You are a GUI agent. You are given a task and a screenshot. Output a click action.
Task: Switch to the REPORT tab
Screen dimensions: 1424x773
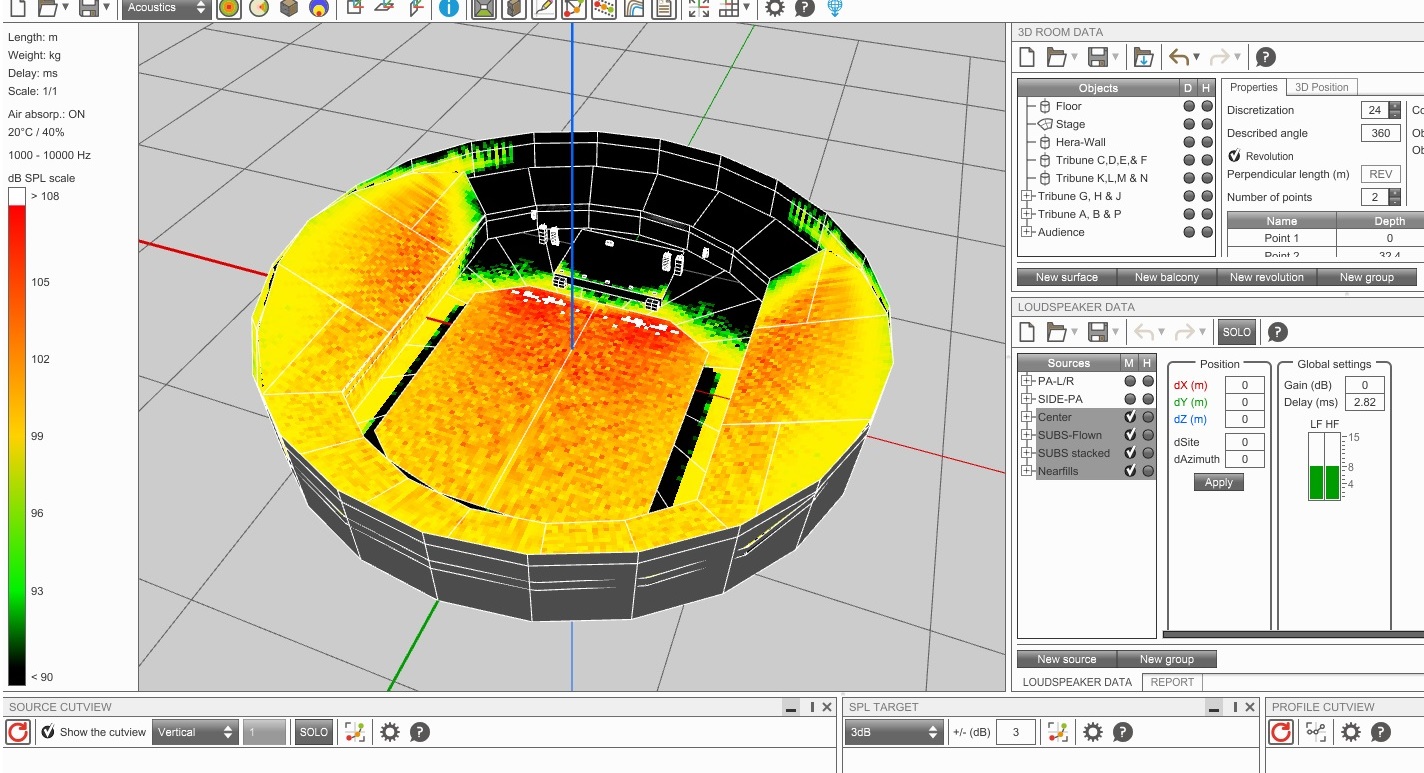pos(1172,682)
